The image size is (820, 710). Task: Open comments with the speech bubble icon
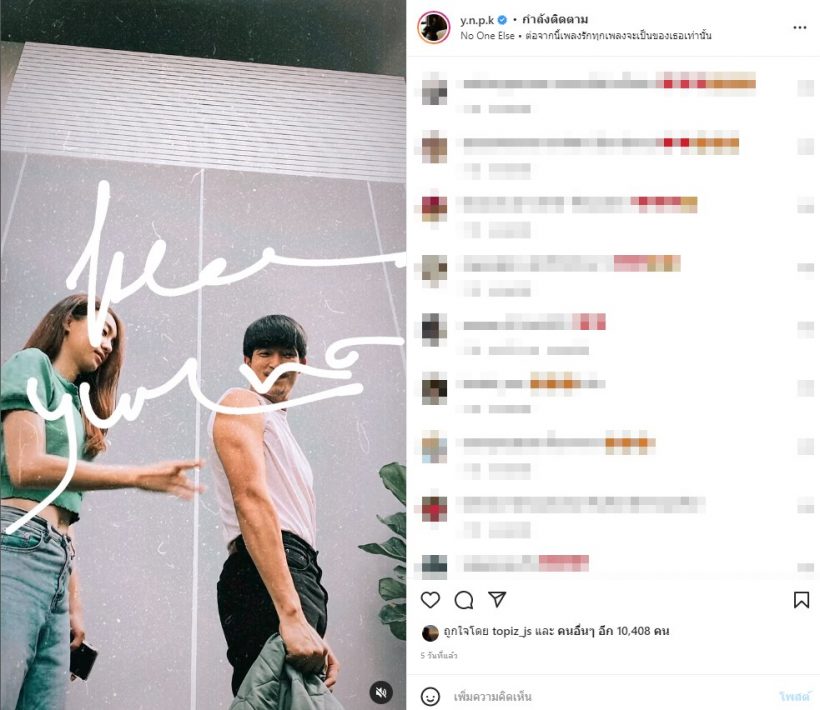coord(463,600)
